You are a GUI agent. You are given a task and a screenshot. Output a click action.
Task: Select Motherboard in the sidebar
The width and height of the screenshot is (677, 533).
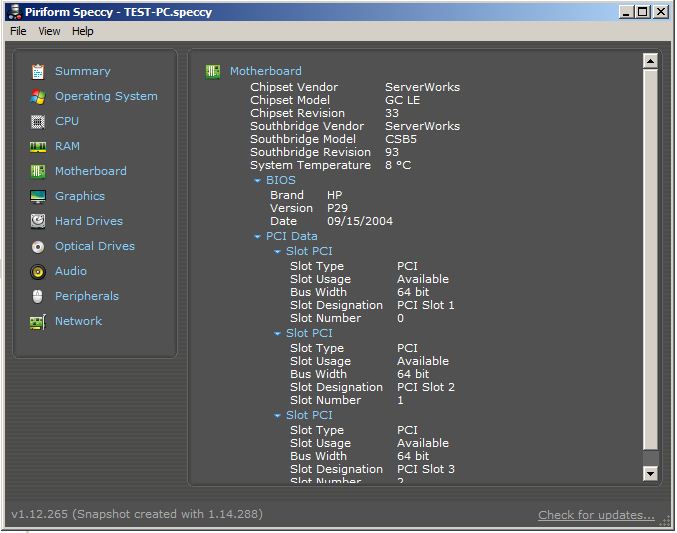pos(91,171)
